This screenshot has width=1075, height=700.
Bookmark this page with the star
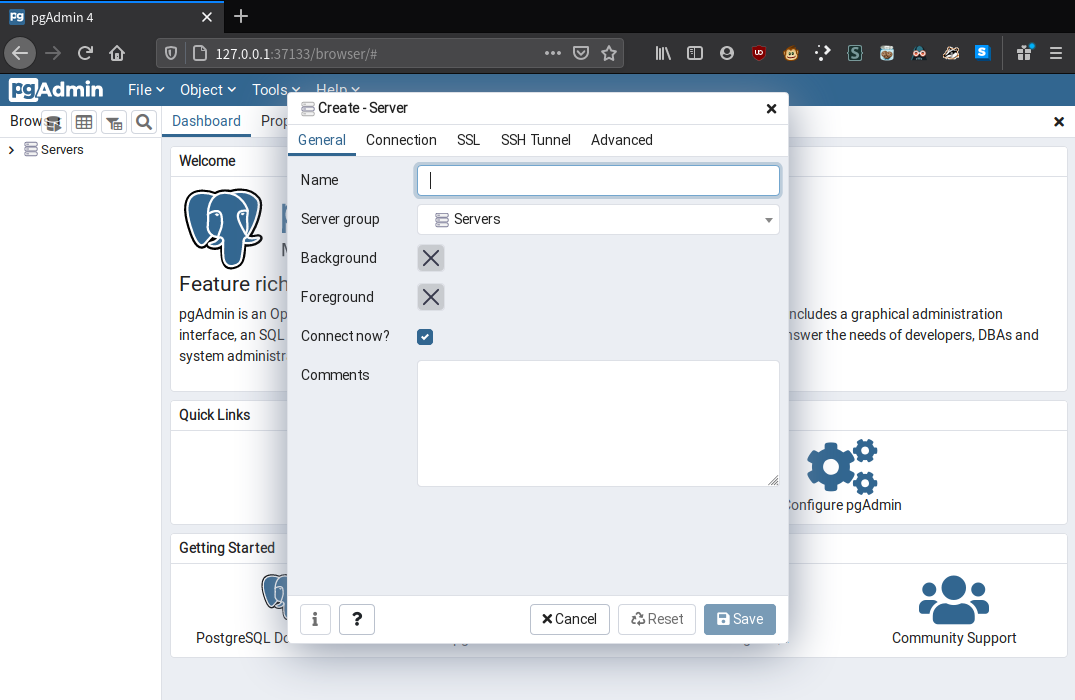pos(609,53)
